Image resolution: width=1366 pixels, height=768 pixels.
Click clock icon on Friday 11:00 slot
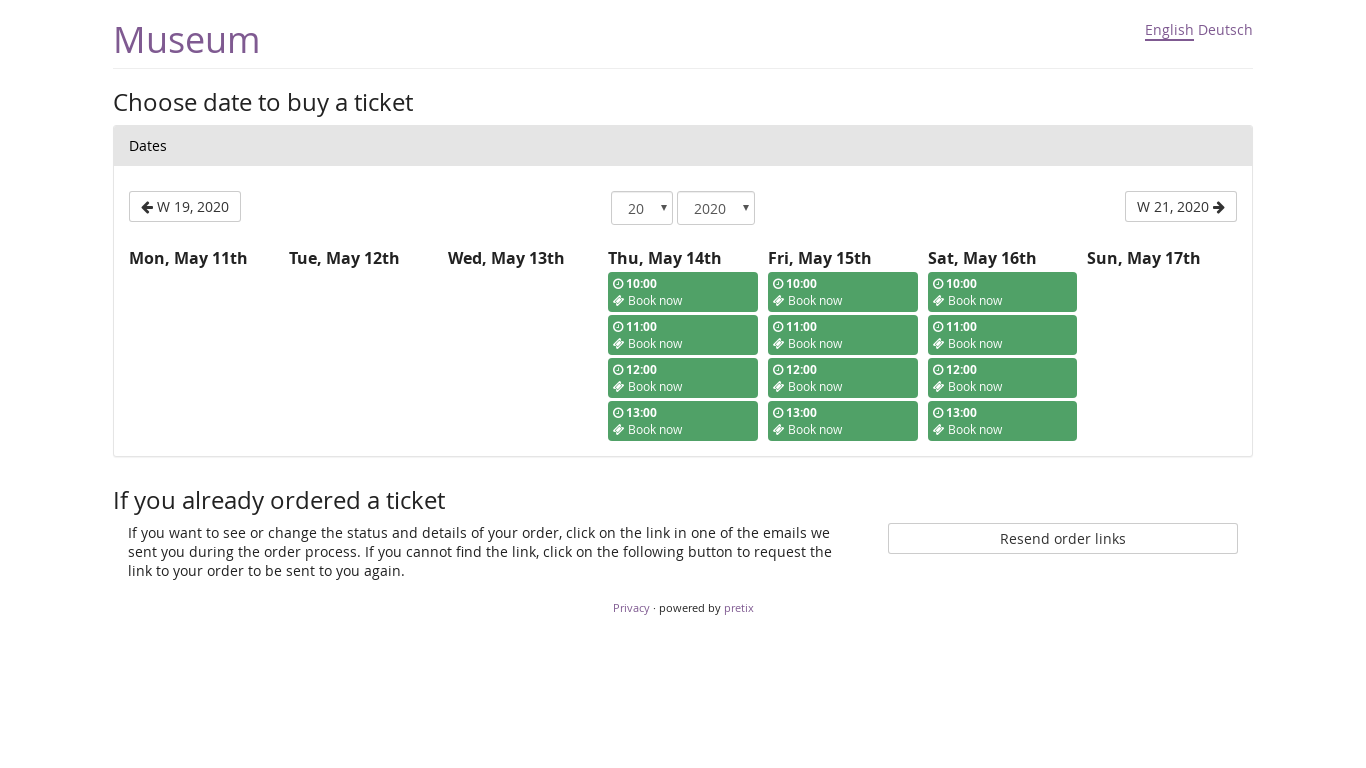pyautogui.click(x=778, y=327)
